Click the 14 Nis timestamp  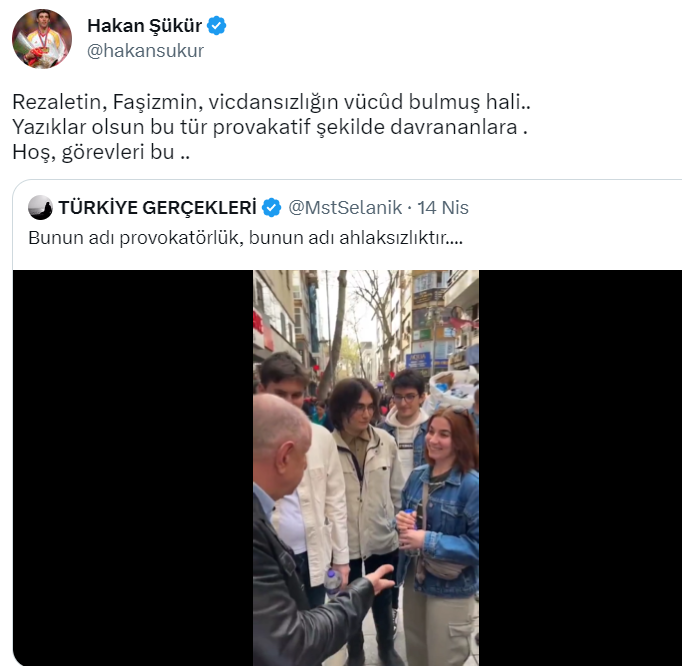pyautogui.click(x=443, y=207)
